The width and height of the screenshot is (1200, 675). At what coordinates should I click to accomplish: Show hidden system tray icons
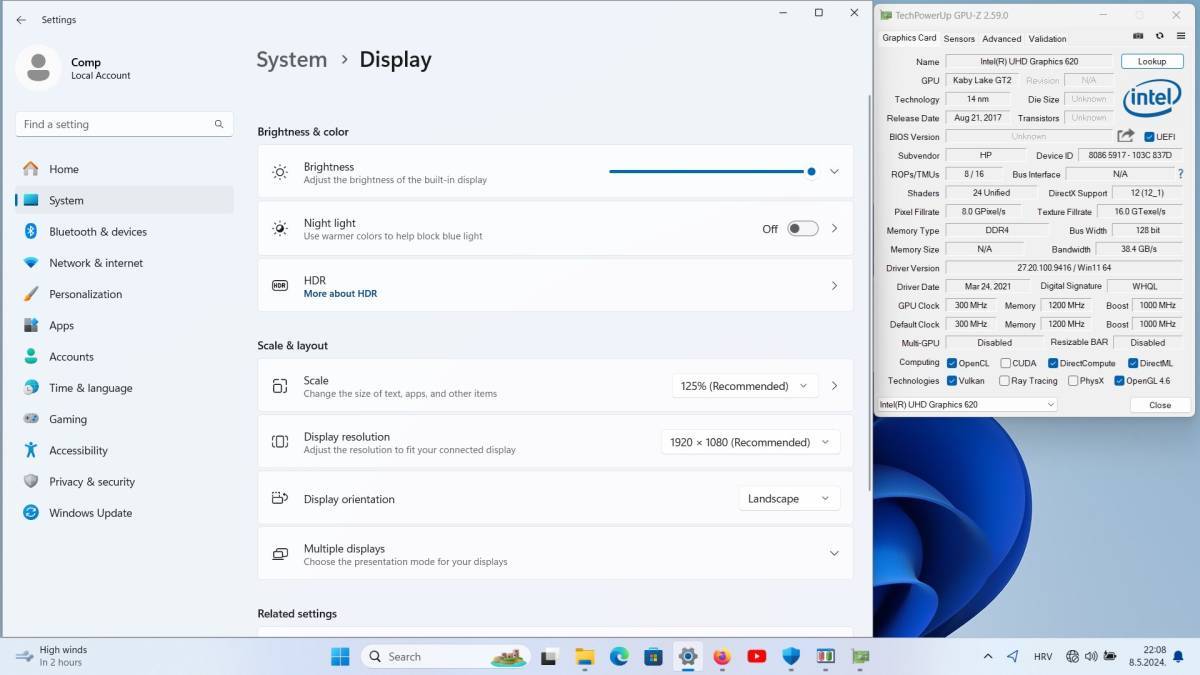[x=988, y=657]
